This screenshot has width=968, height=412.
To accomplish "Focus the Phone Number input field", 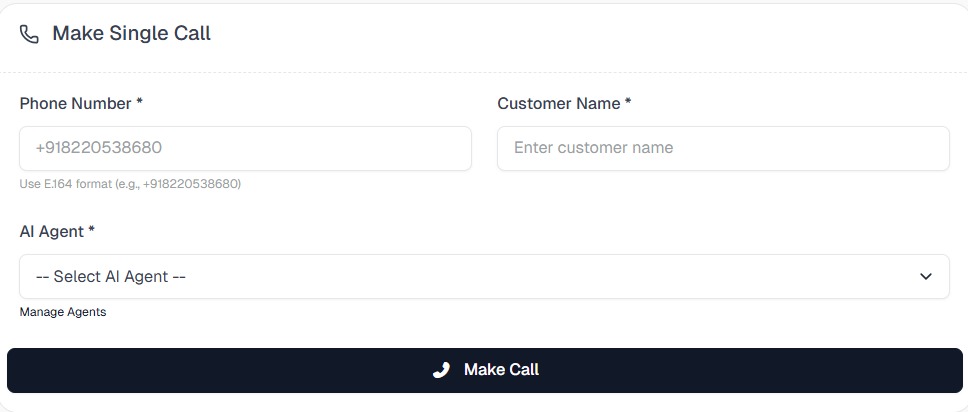I will coord(245,148).
